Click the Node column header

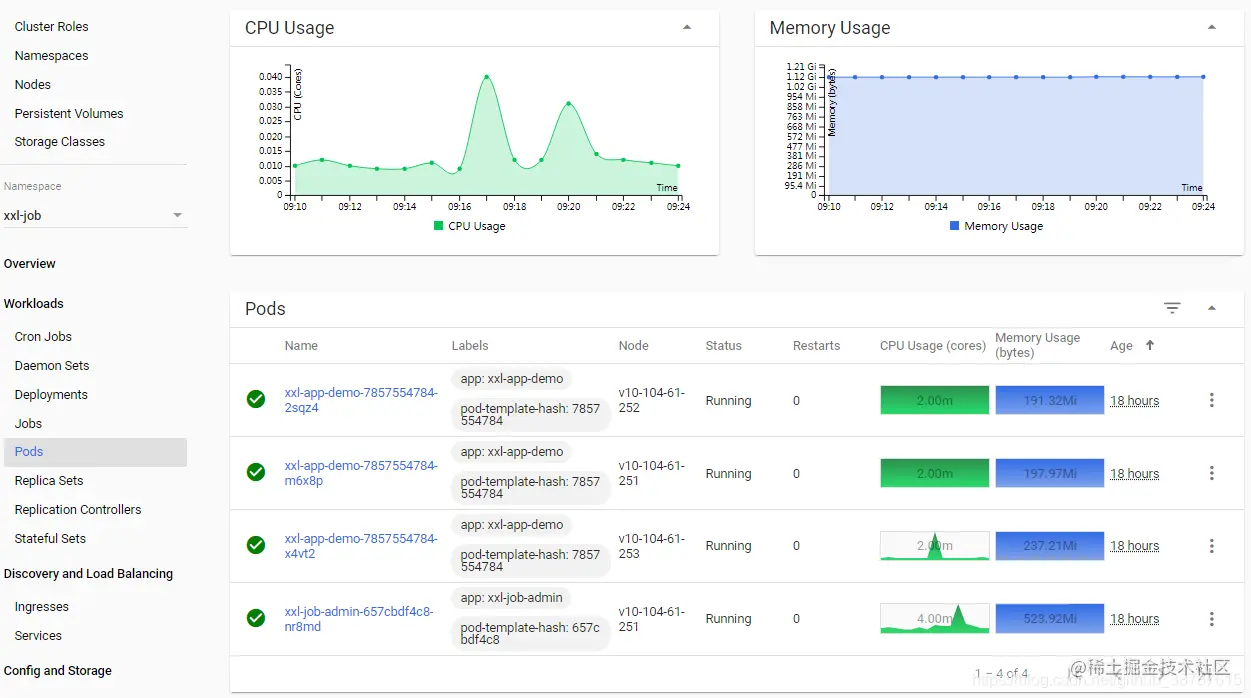tap(633, 346)
